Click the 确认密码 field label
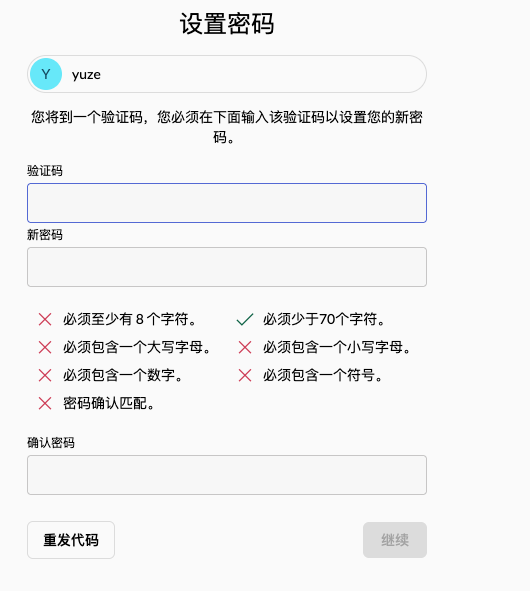 51,442
